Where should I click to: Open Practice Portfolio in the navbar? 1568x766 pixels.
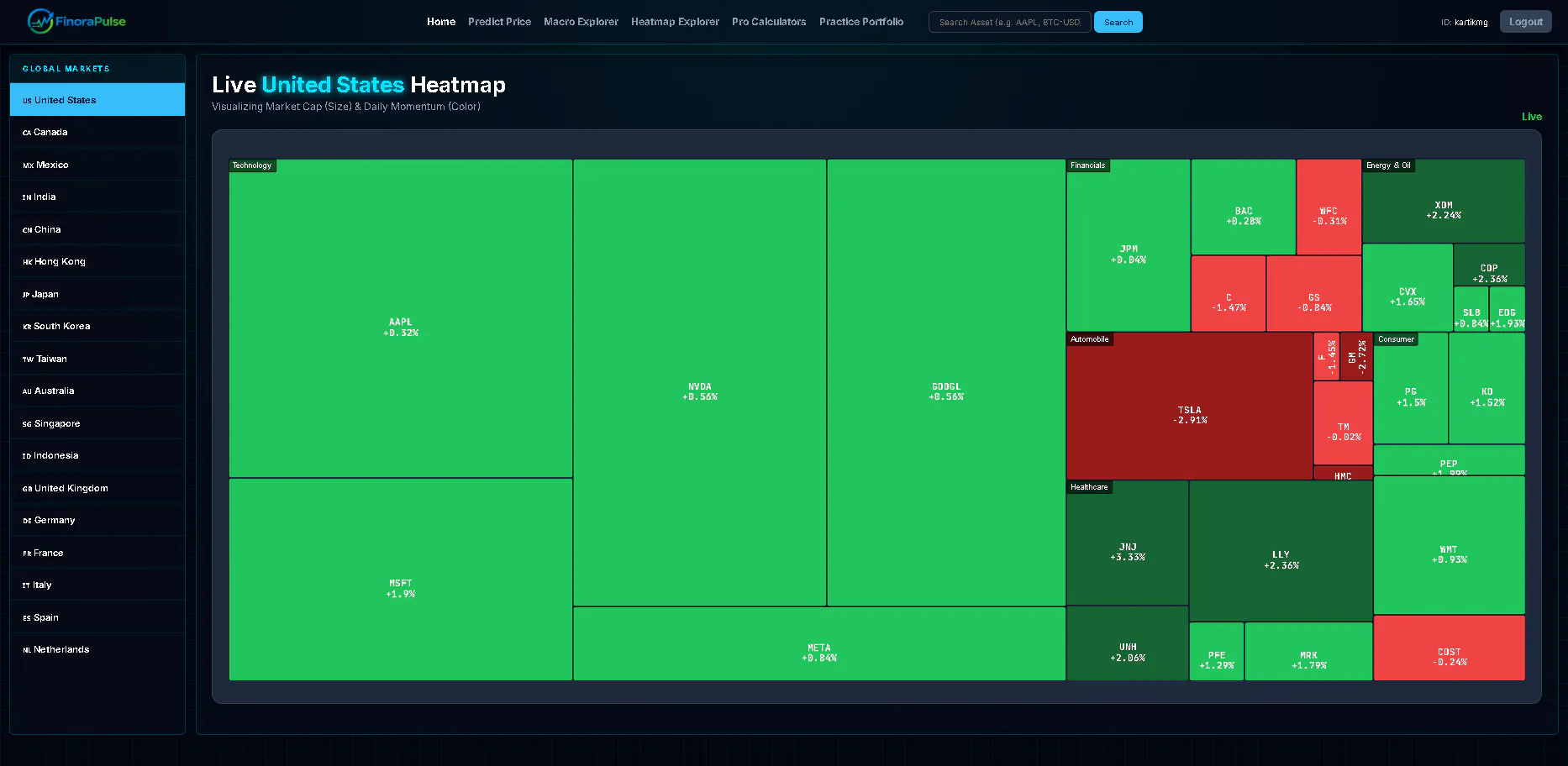[861, 22]
